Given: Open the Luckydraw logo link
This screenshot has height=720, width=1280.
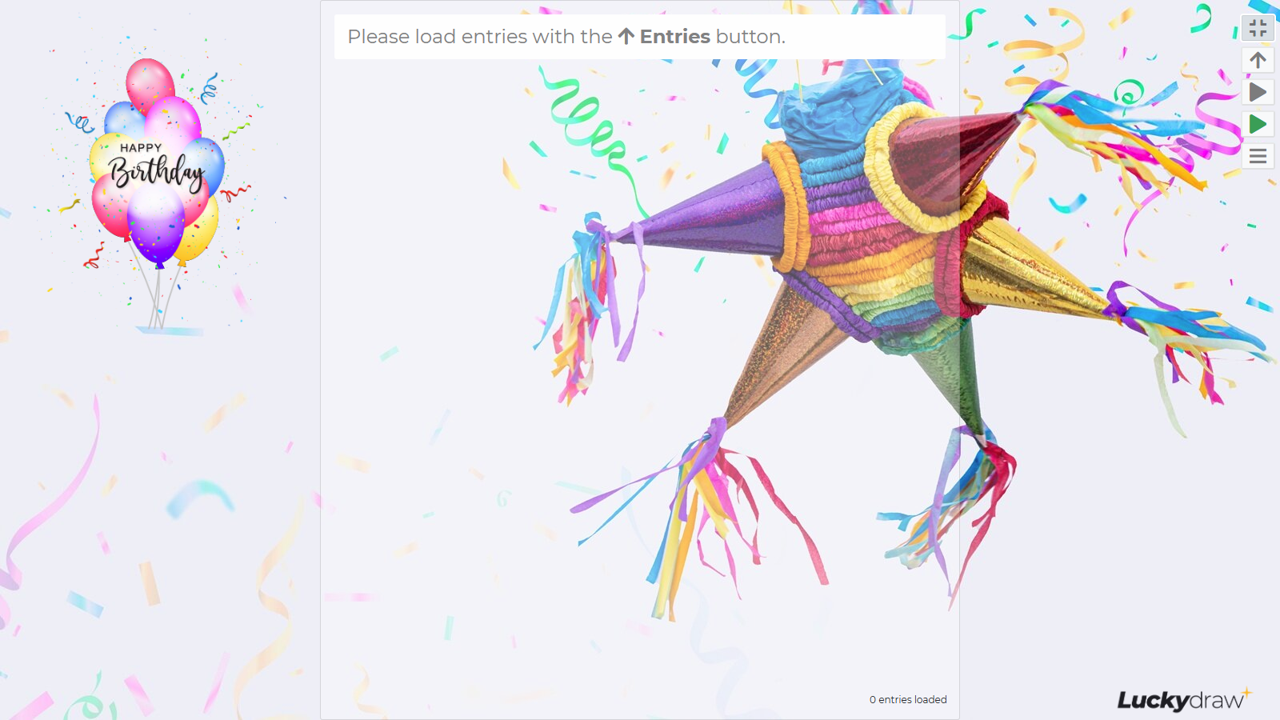Looking at the screenshot, I should [x=1184, y=699].
